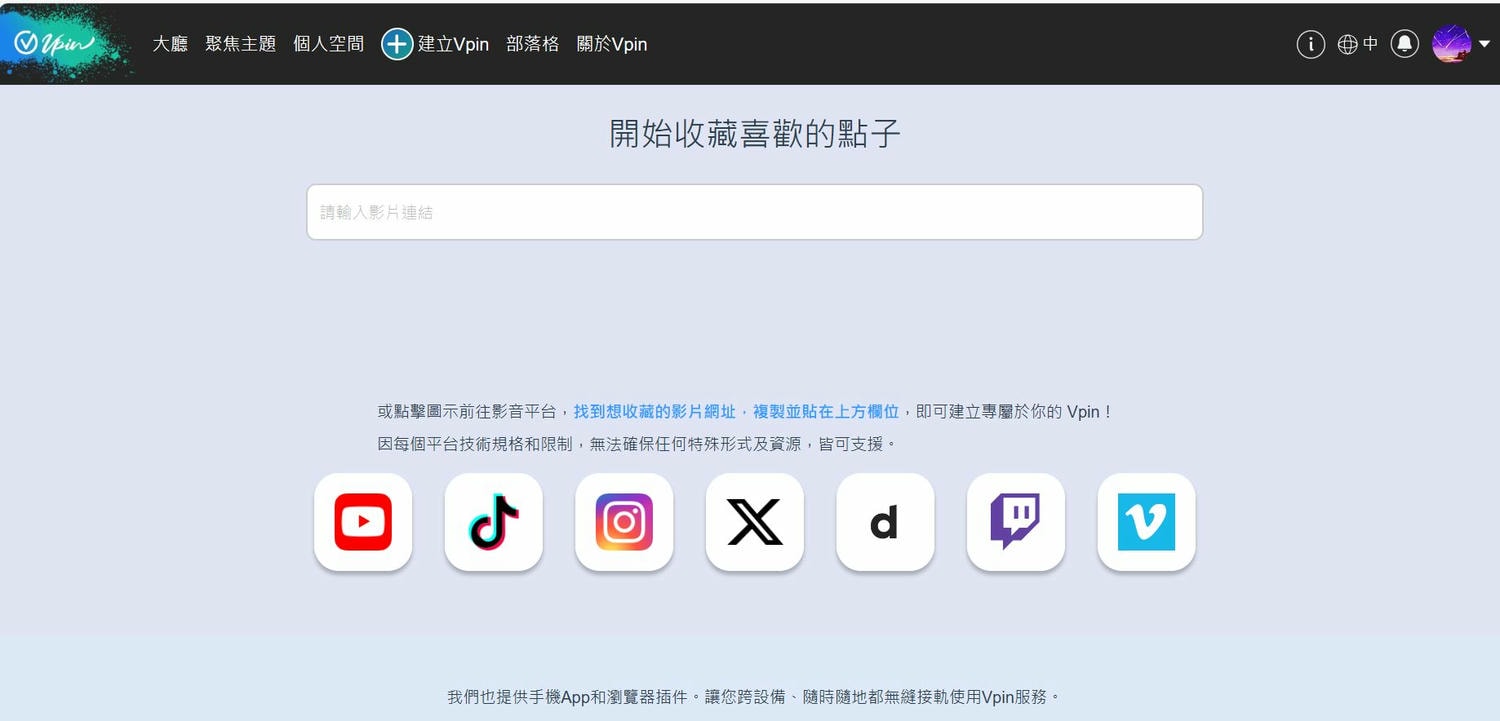This screenshot has width=1500, height=721.
Task: Open the language selector globe 中
Action: point(1358,44)
